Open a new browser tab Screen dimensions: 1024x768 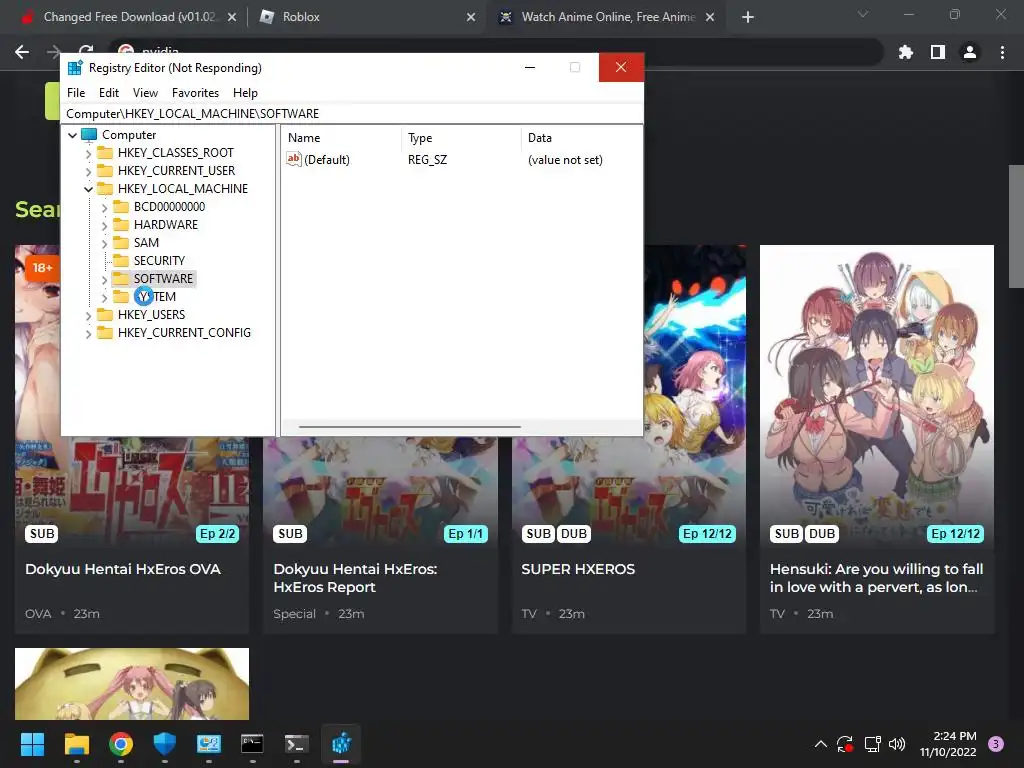tap(748, 17)
